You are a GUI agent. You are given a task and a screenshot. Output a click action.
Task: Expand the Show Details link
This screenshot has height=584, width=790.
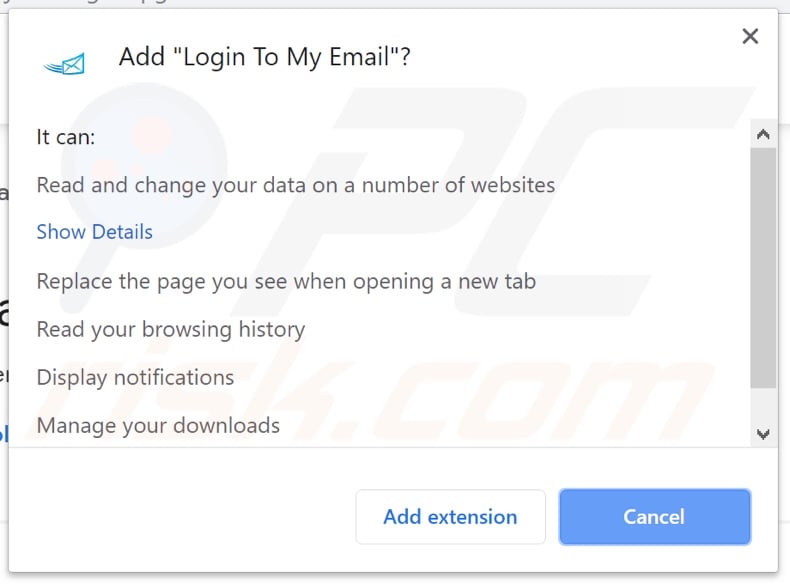(95, 232)
